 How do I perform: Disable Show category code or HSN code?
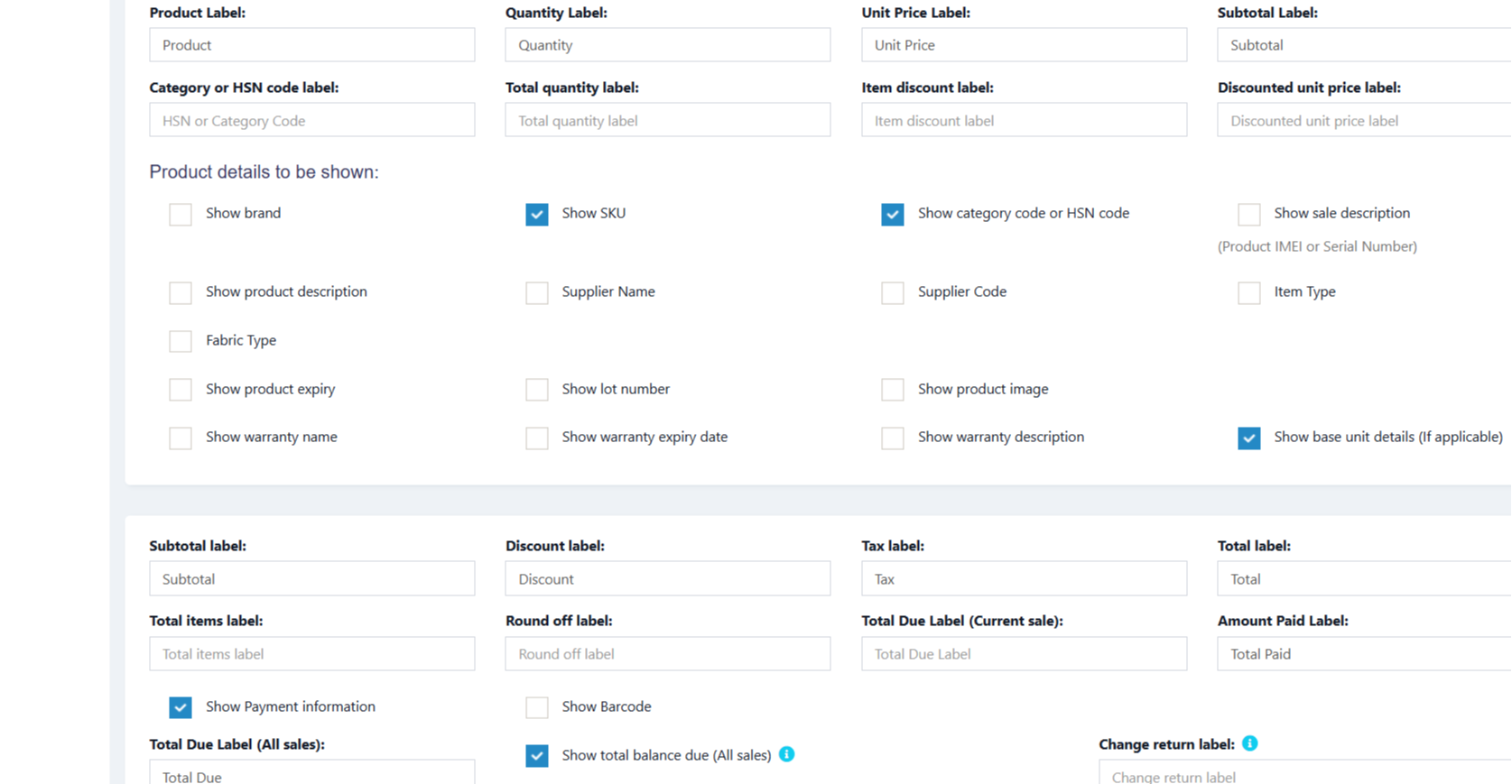[x=893, y=214]
